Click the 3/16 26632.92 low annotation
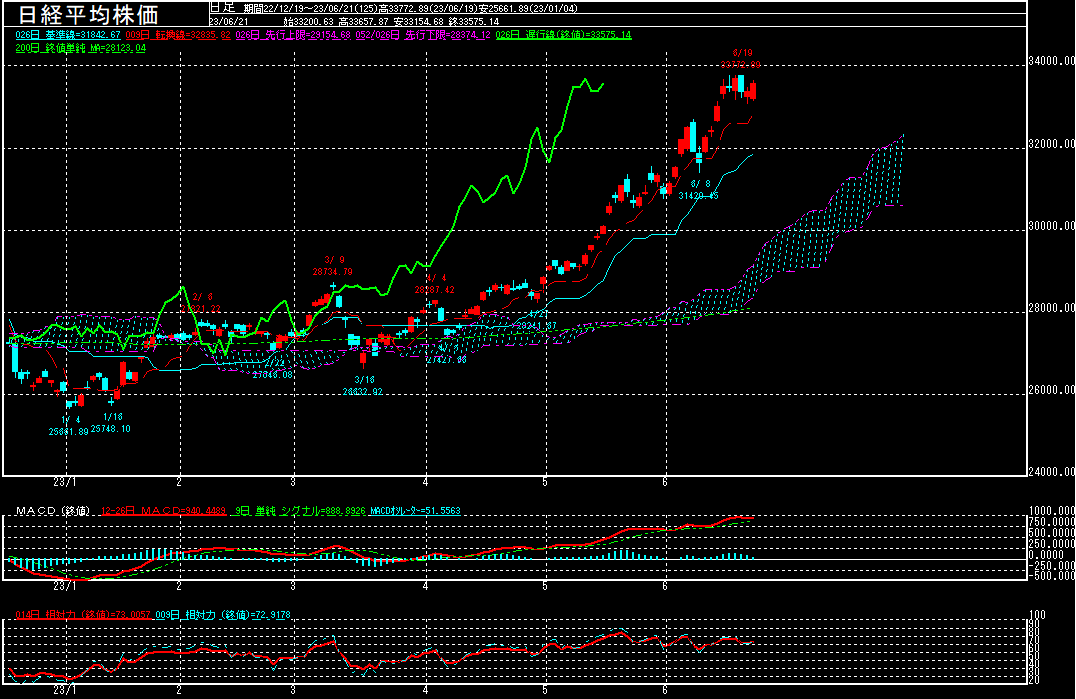This screenshot has width=1076, height=699. tap(363, 386)
